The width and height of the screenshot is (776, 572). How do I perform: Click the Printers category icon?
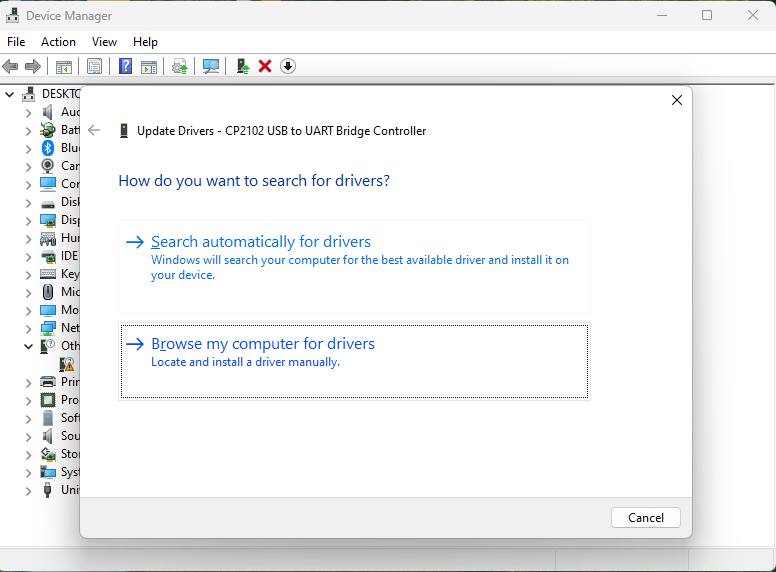click(48, 381)
